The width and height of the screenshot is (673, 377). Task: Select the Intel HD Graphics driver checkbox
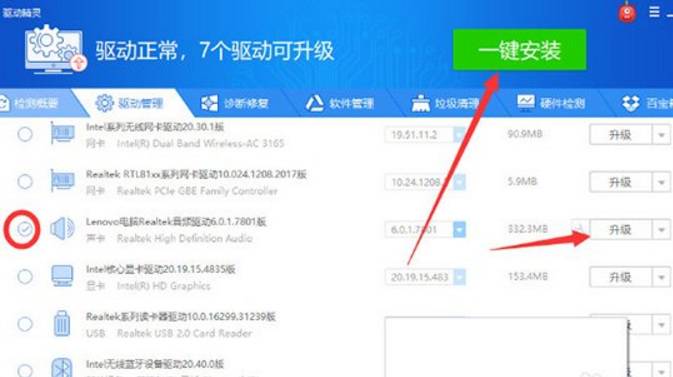click(25, 276)
